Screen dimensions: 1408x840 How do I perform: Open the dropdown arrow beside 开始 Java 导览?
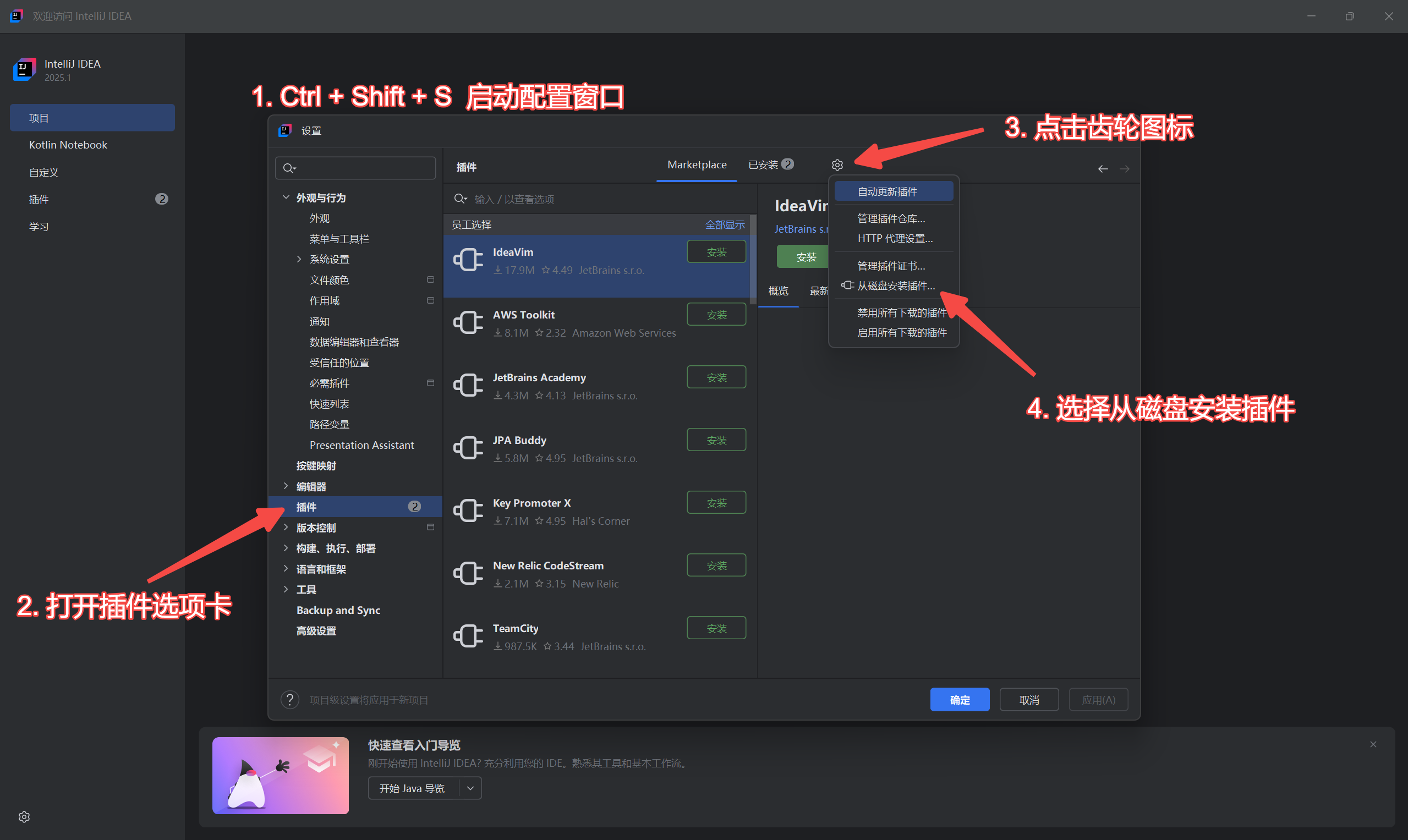(x=470, y=788)
